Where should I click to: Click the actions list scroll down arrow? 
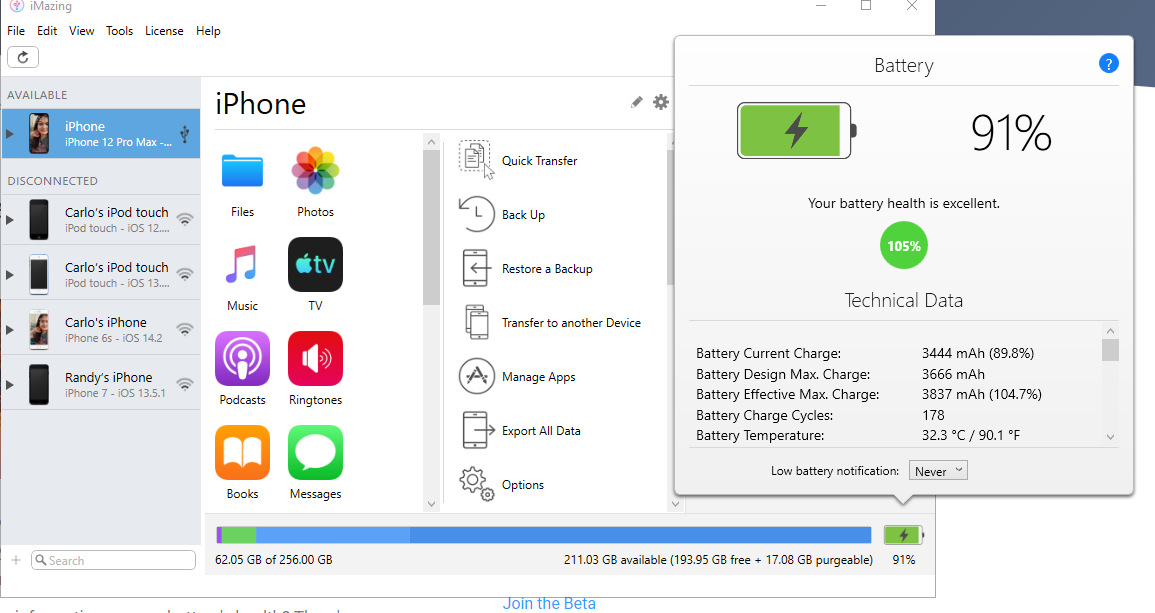point(675,504)
